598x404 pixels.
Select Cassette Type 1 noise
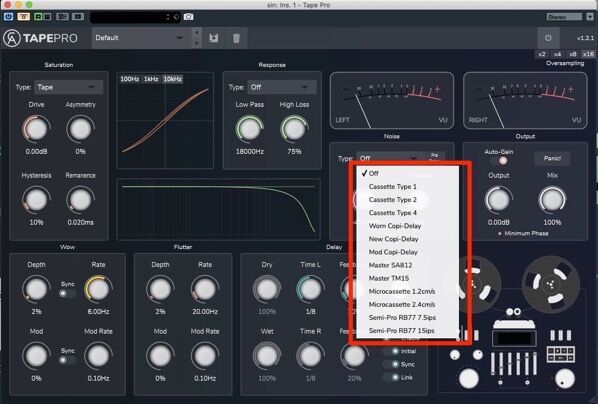point(407,187)
